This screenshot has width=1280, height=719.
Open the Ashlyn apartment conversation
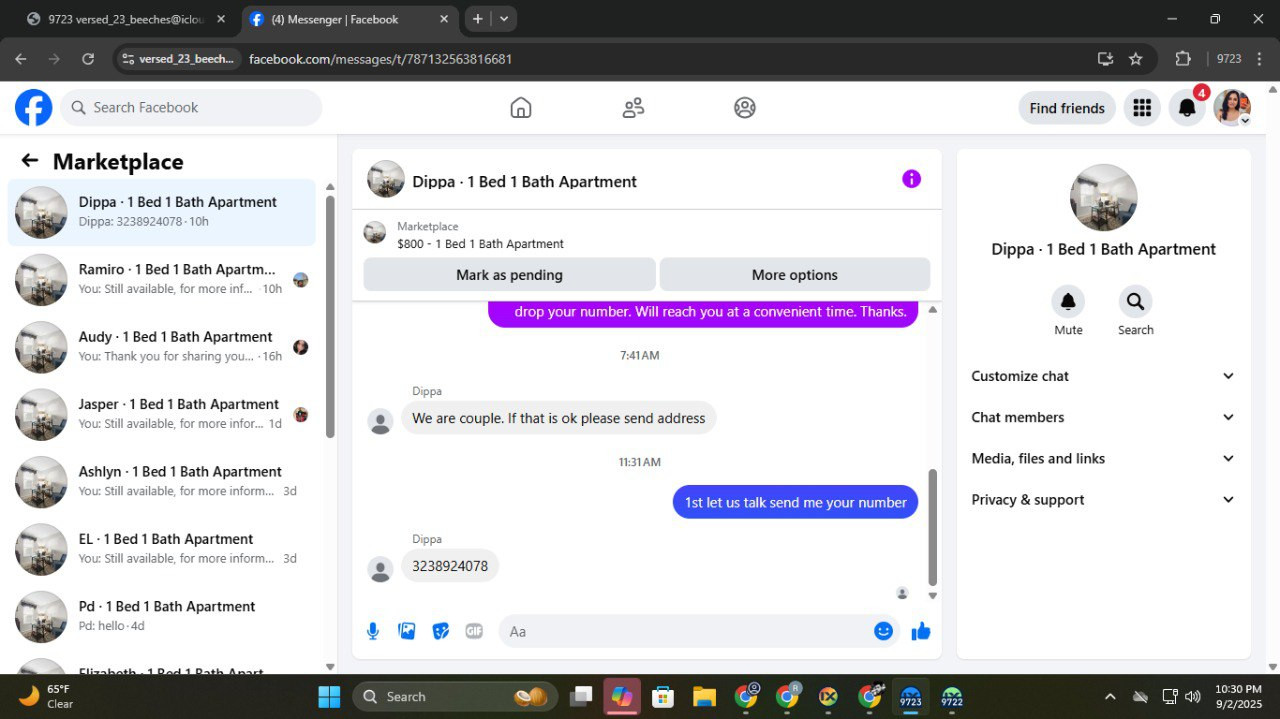click(x=162, y=481)
